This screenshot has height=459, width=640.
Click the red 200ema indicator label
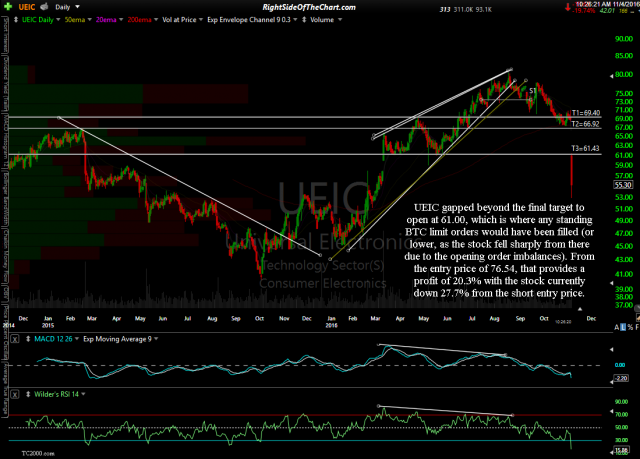point(139,20)
